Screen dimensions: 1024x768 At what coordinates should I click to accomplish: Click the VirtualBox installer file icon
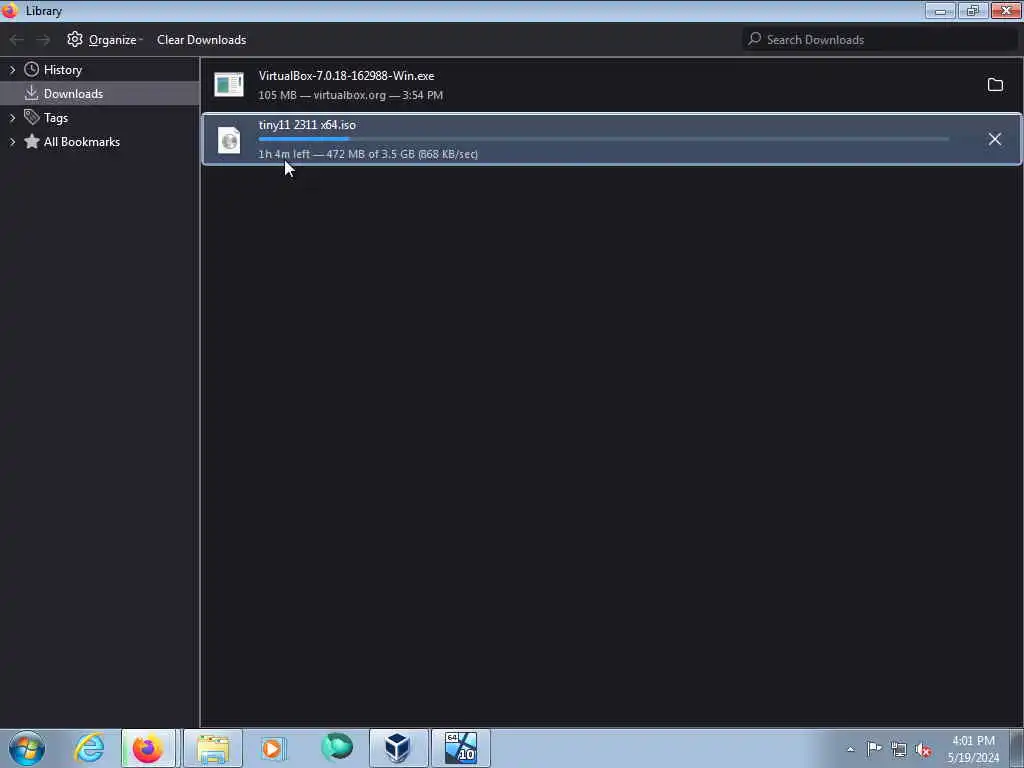coord(229,85)
